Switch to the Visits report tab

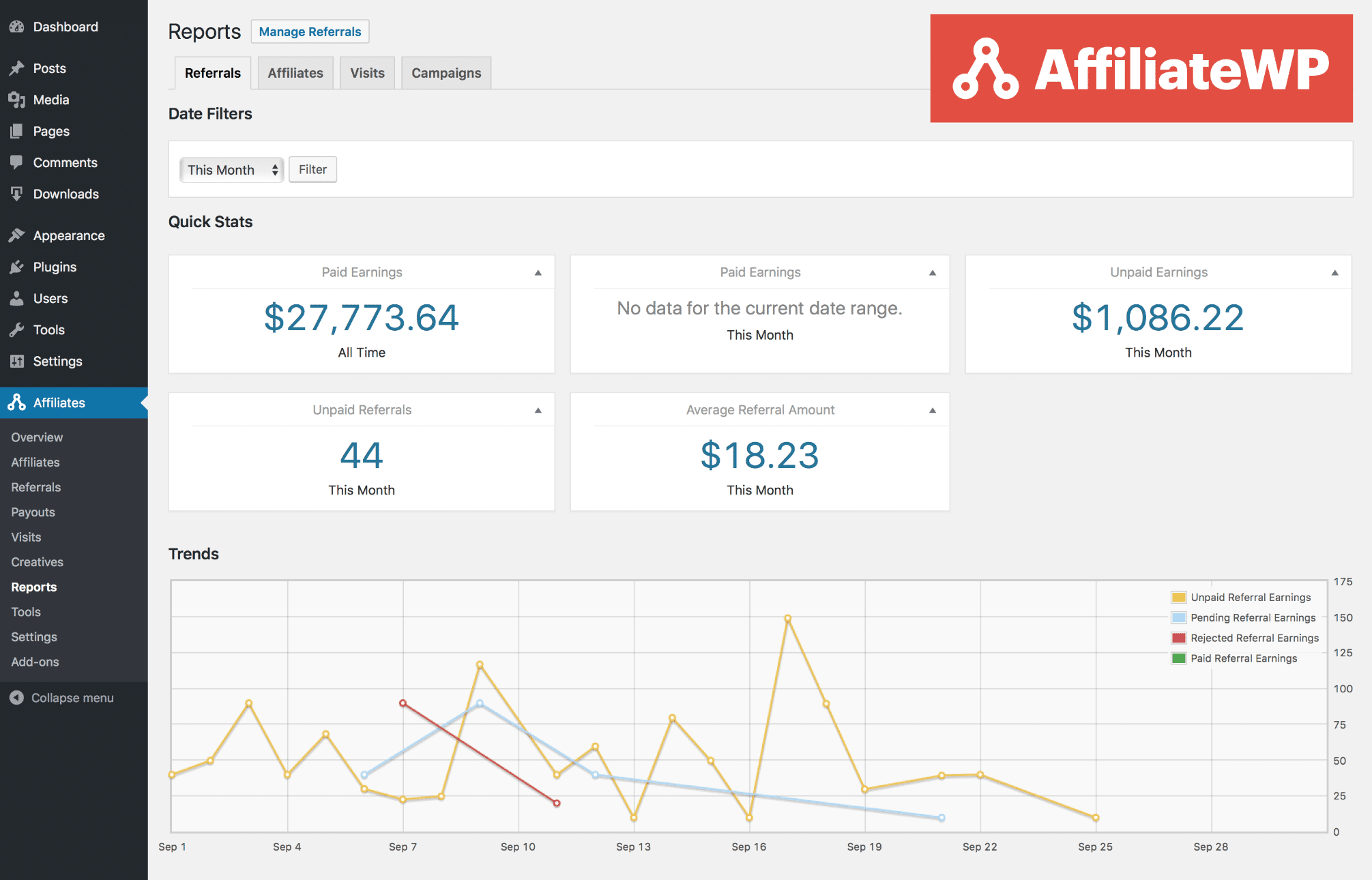click(x=367, y=73)
